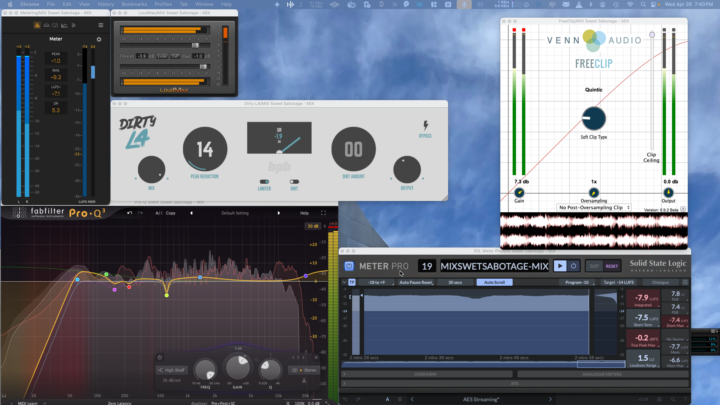
Task: Click the Copy button in Pro-Q 3
Action: point(171,213)
